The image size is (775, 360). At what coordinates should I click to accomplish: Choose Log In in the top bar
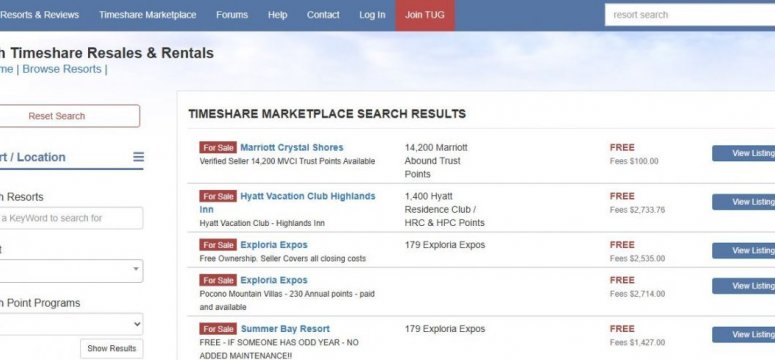coord(372,15)
